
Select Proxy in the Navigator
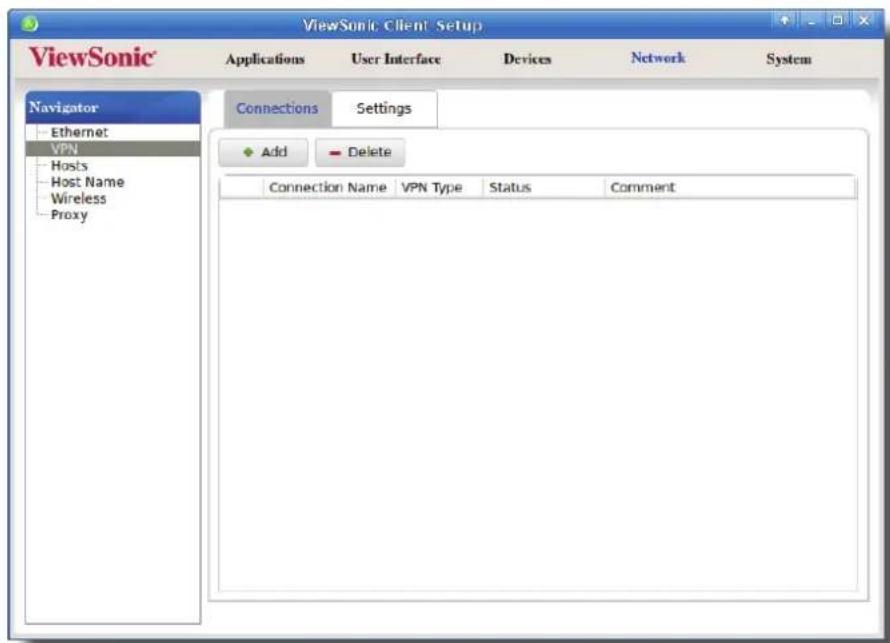tap(69, 215)
